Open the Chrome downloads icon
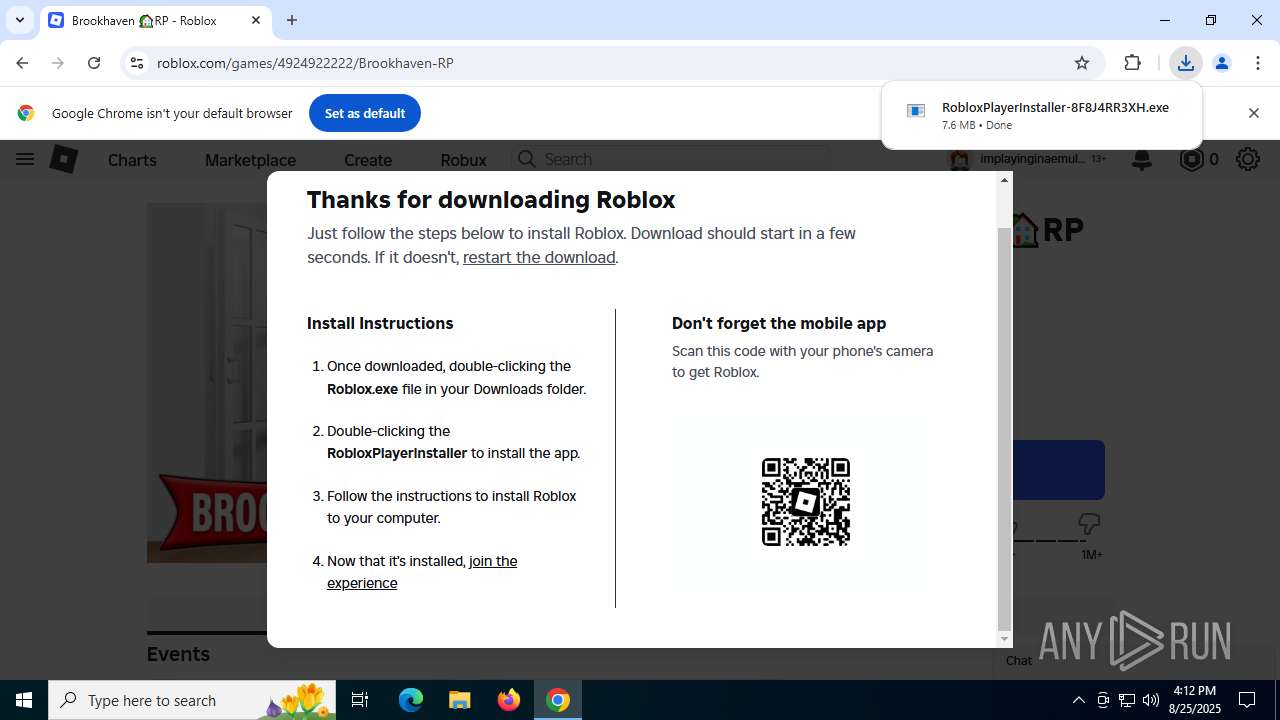The height and width of the screenshot is (720, 1280). [1185, 63]
